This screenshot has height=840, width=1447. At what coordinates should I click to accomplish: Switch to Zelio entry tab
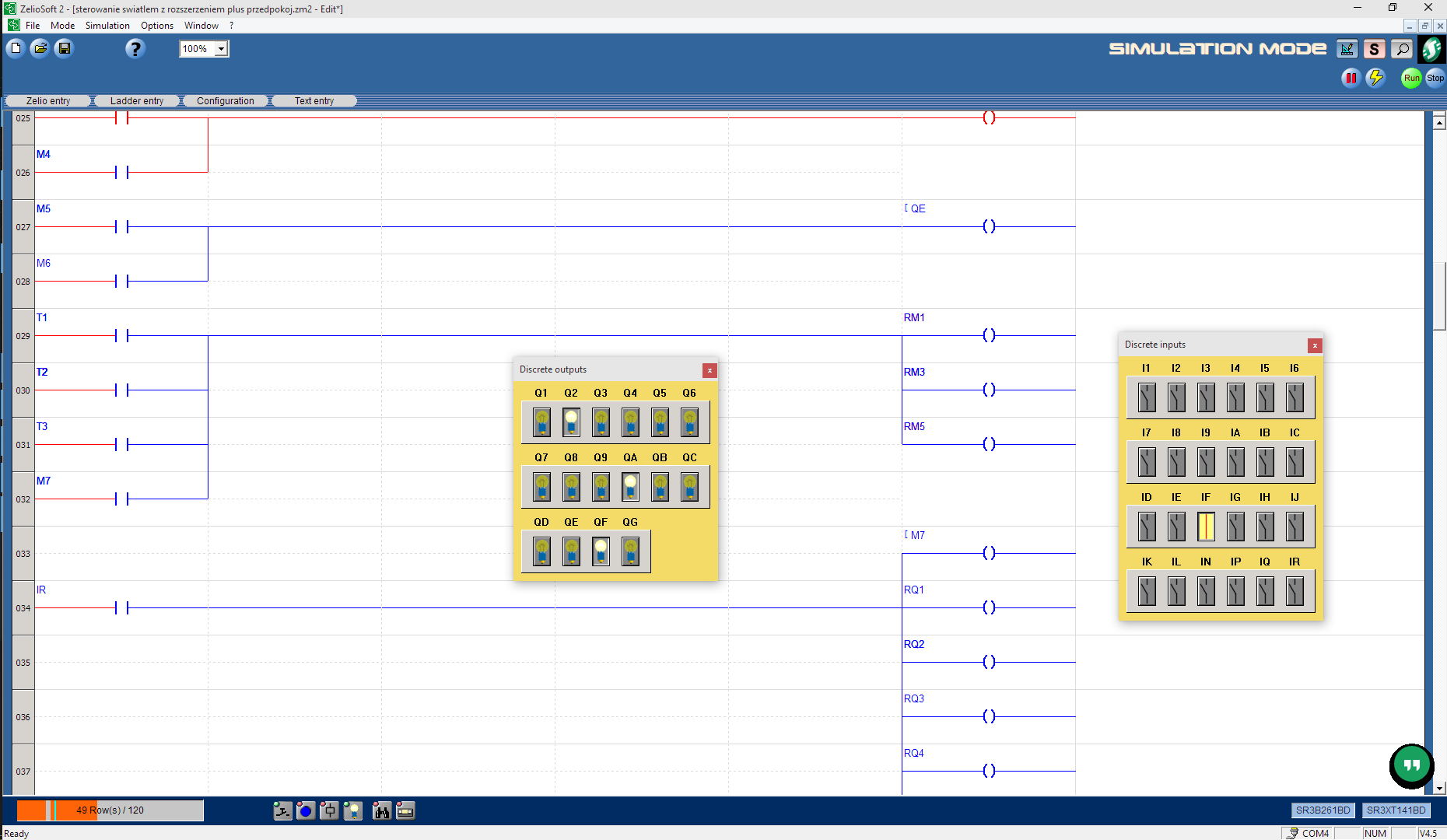pyautogui.click(x=48, y=101)
